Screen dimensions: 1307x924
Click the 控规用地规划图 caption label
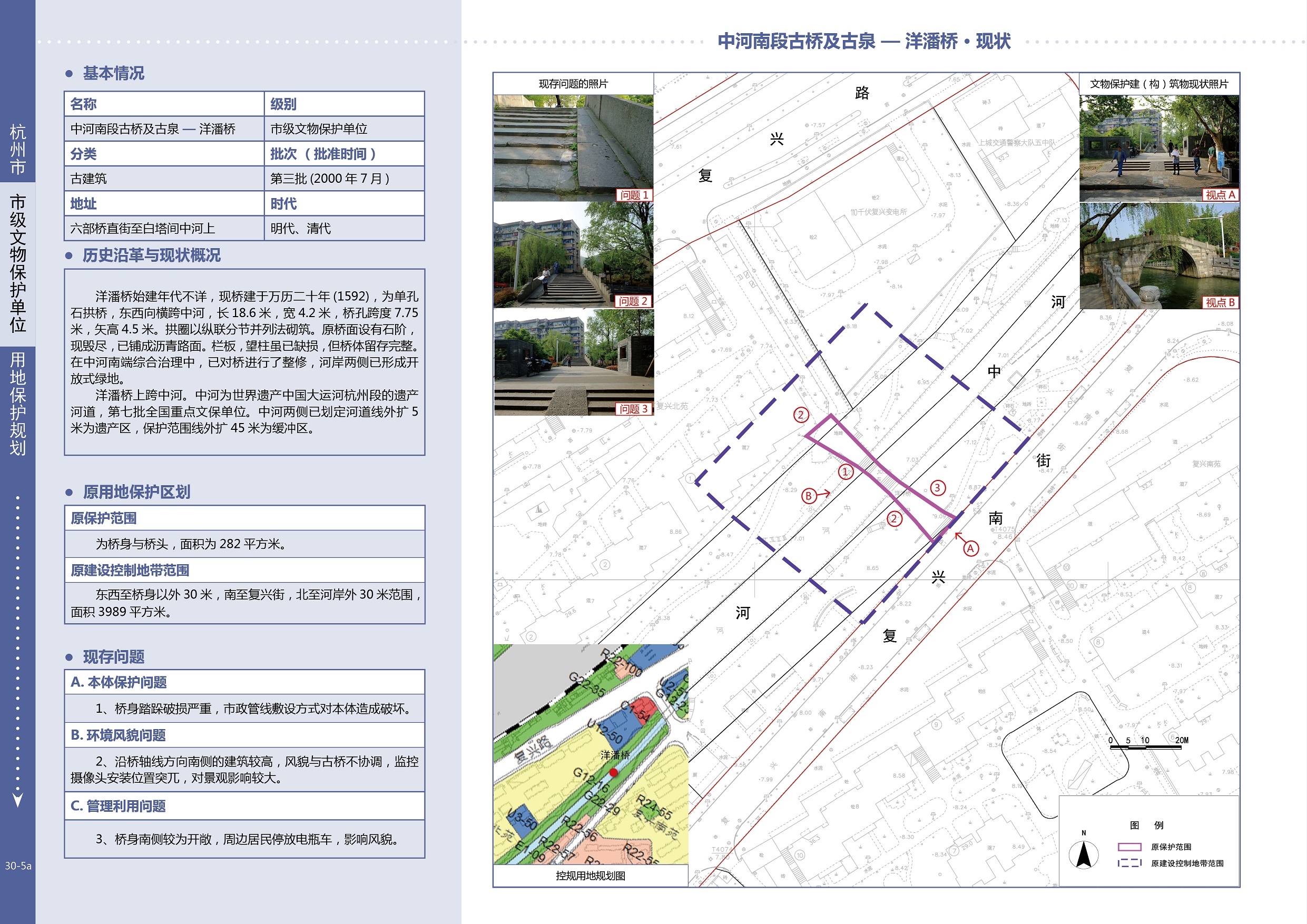[x=591, y=876]
